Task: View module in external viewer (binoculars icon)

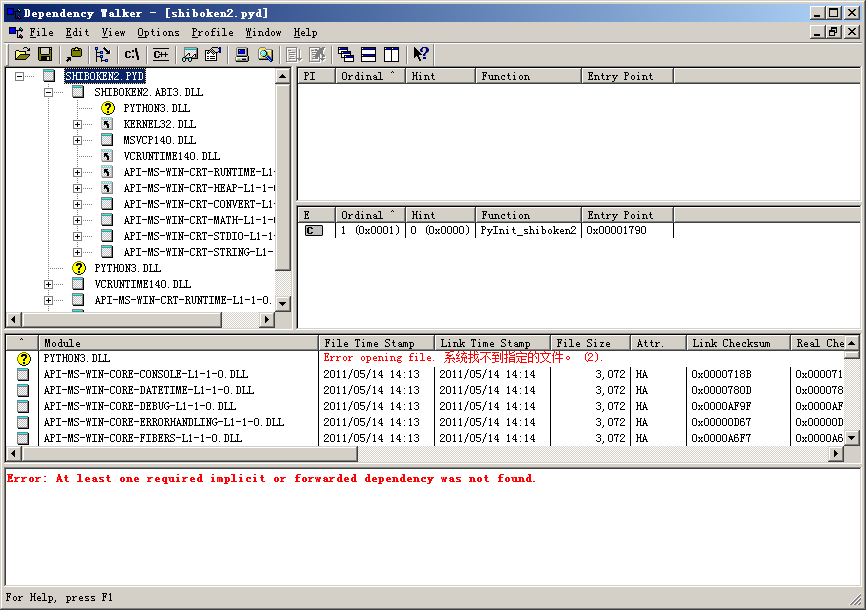Action: pos(189,54)
